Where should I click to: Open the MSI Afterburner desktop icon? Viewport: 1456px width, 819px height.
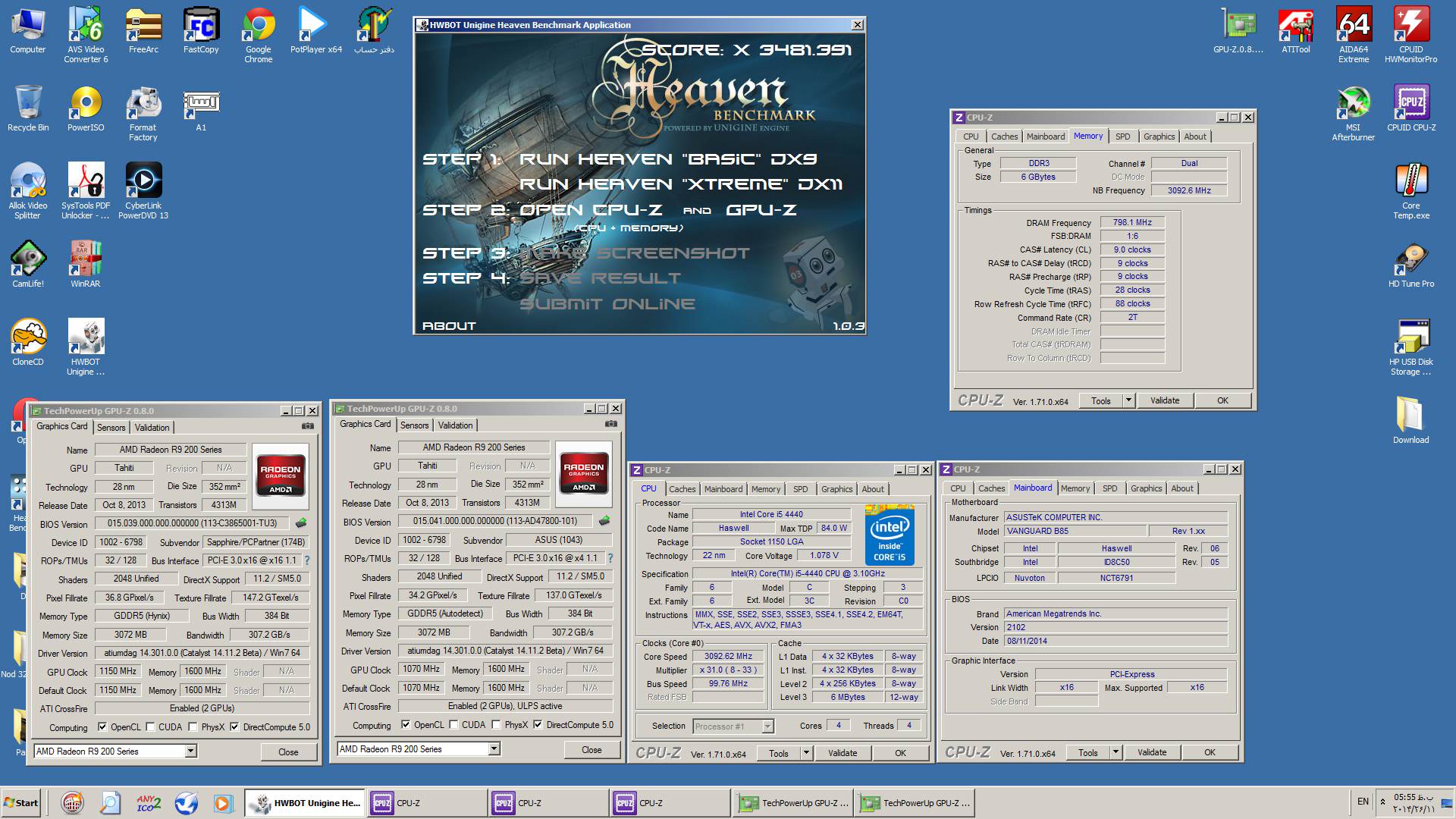tap(1354, 113)
